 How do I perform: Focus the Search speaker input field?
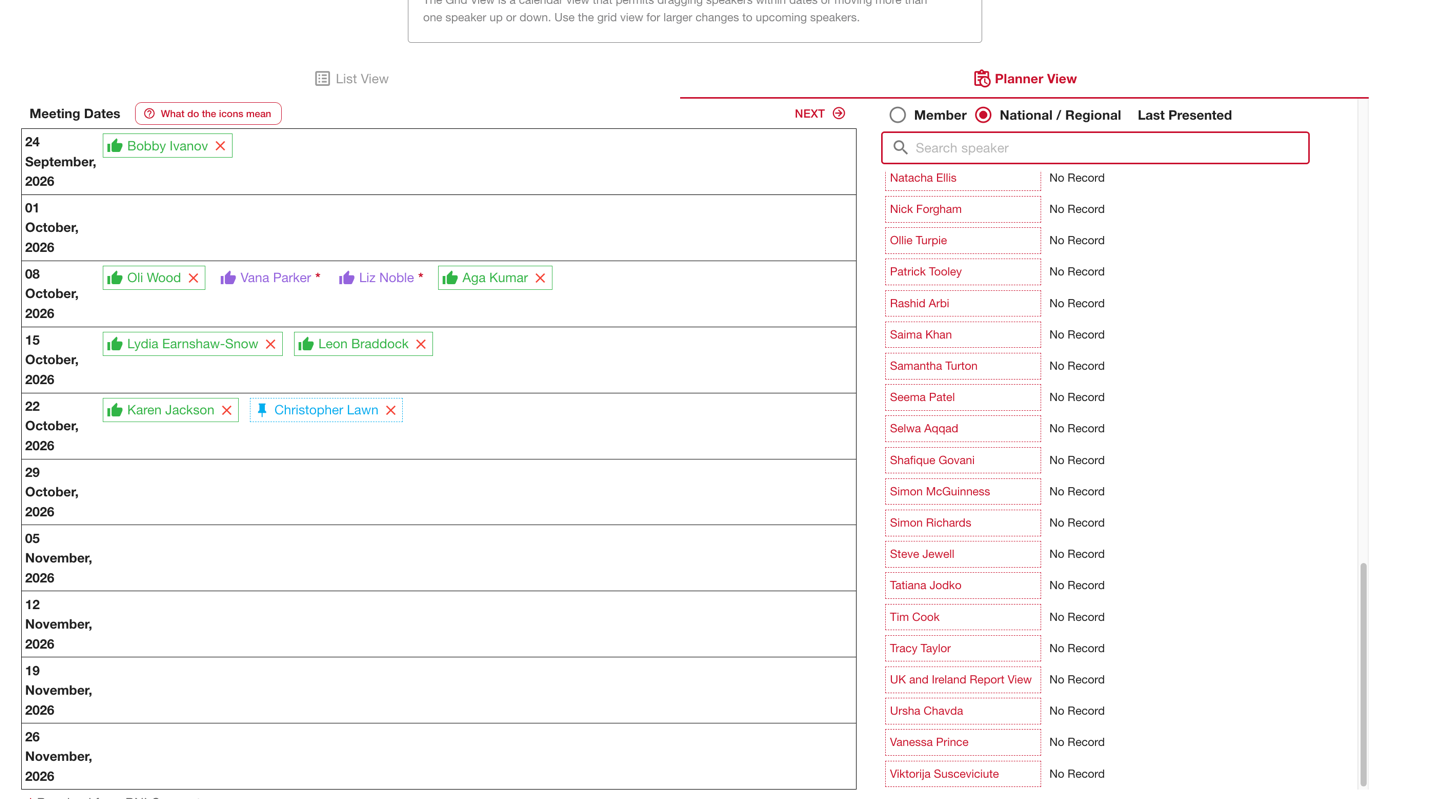coord(1095,148)
